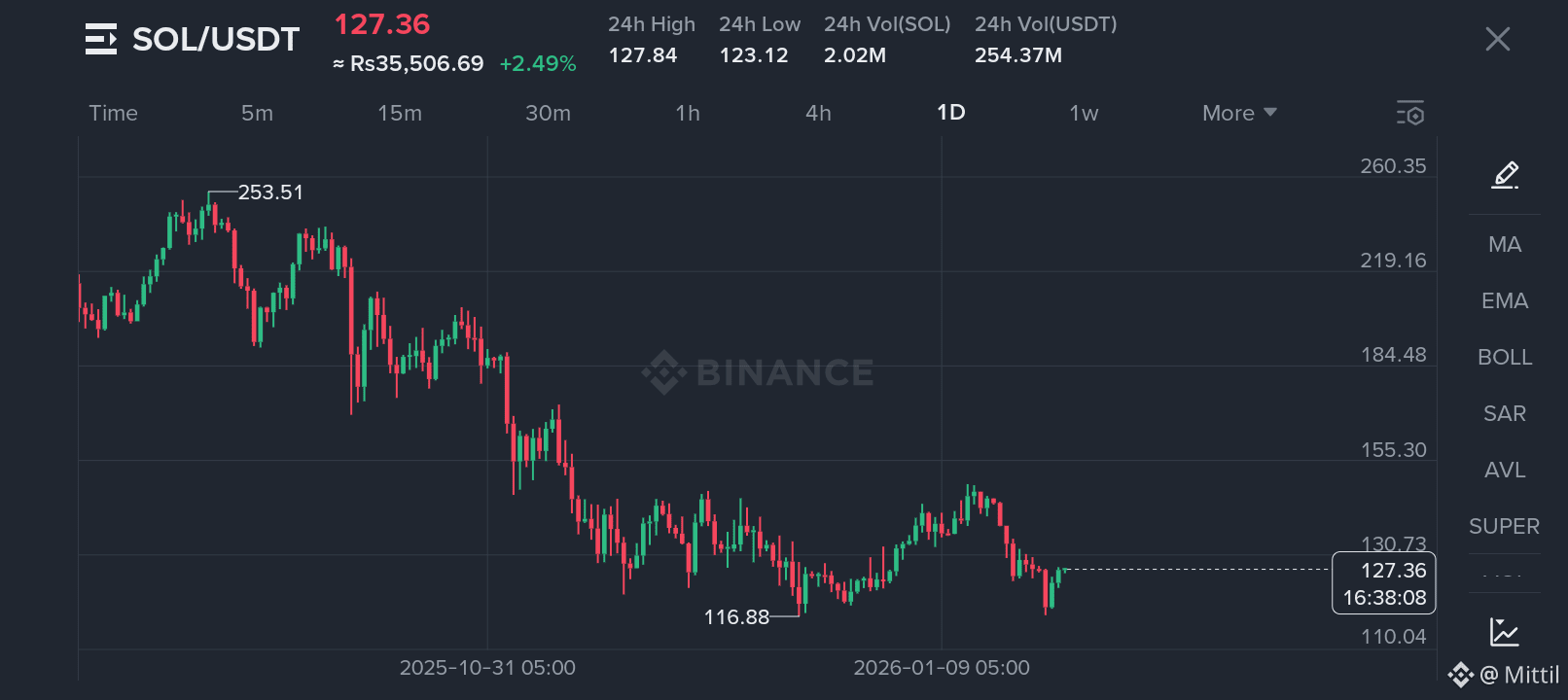Open the pair list menu icon
Screen dimensions: 1568x700
tap(101, 39)
